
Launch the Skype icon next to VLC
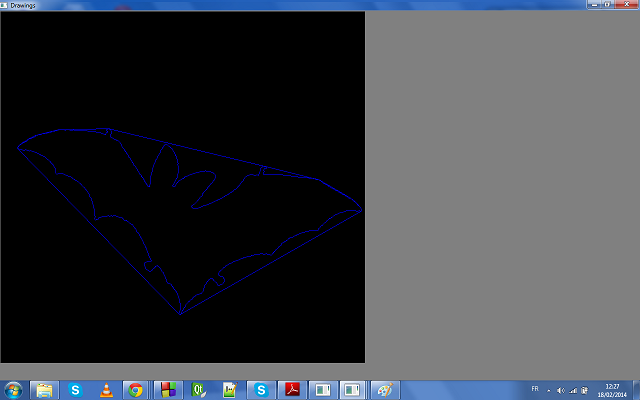(75, 390)
